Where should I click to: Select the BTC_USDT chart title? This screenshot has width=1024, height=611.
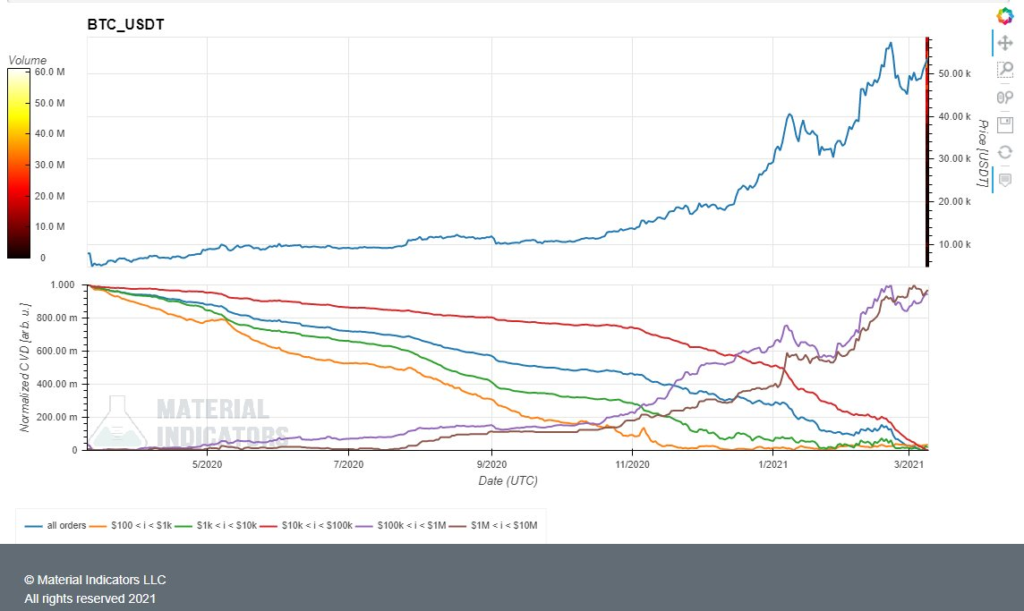[x=125, y=24]
